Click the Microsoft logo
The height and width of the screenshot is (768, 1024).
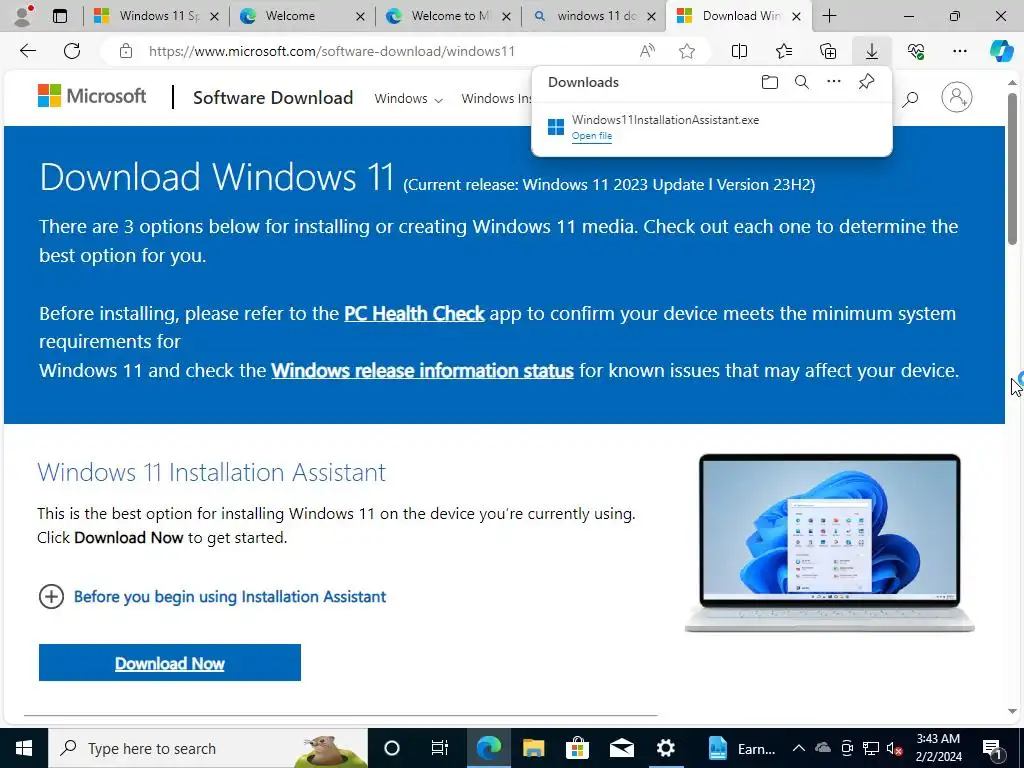92,96
